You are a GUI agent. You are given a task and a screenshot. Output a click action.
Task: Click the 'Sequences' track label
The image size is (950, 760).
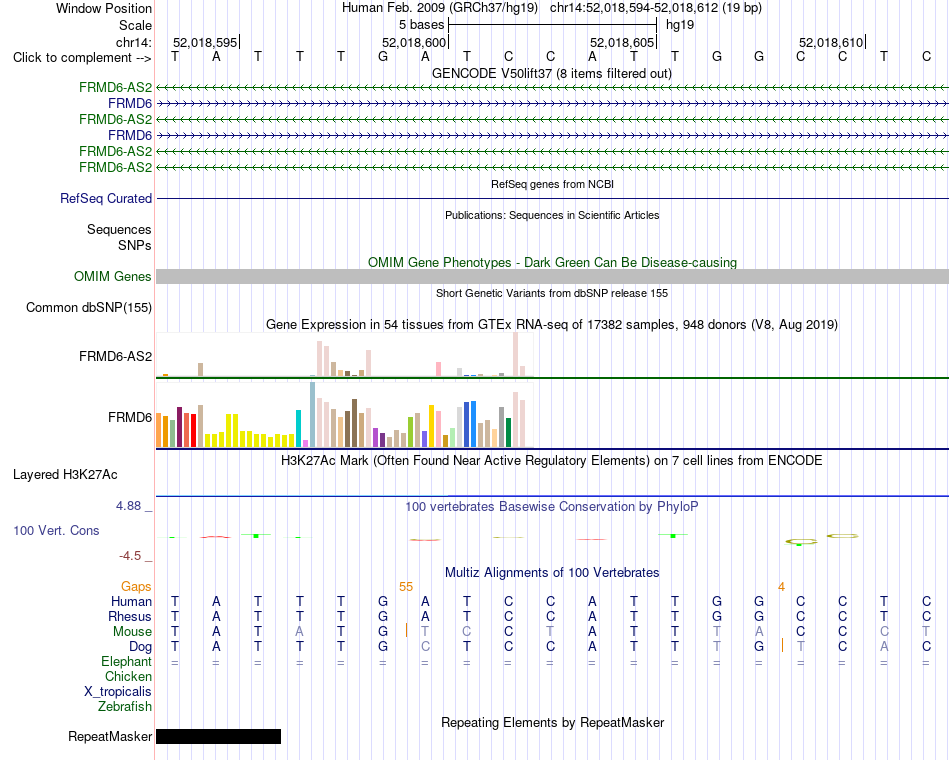pyautogui.click(x=119, y=229)
